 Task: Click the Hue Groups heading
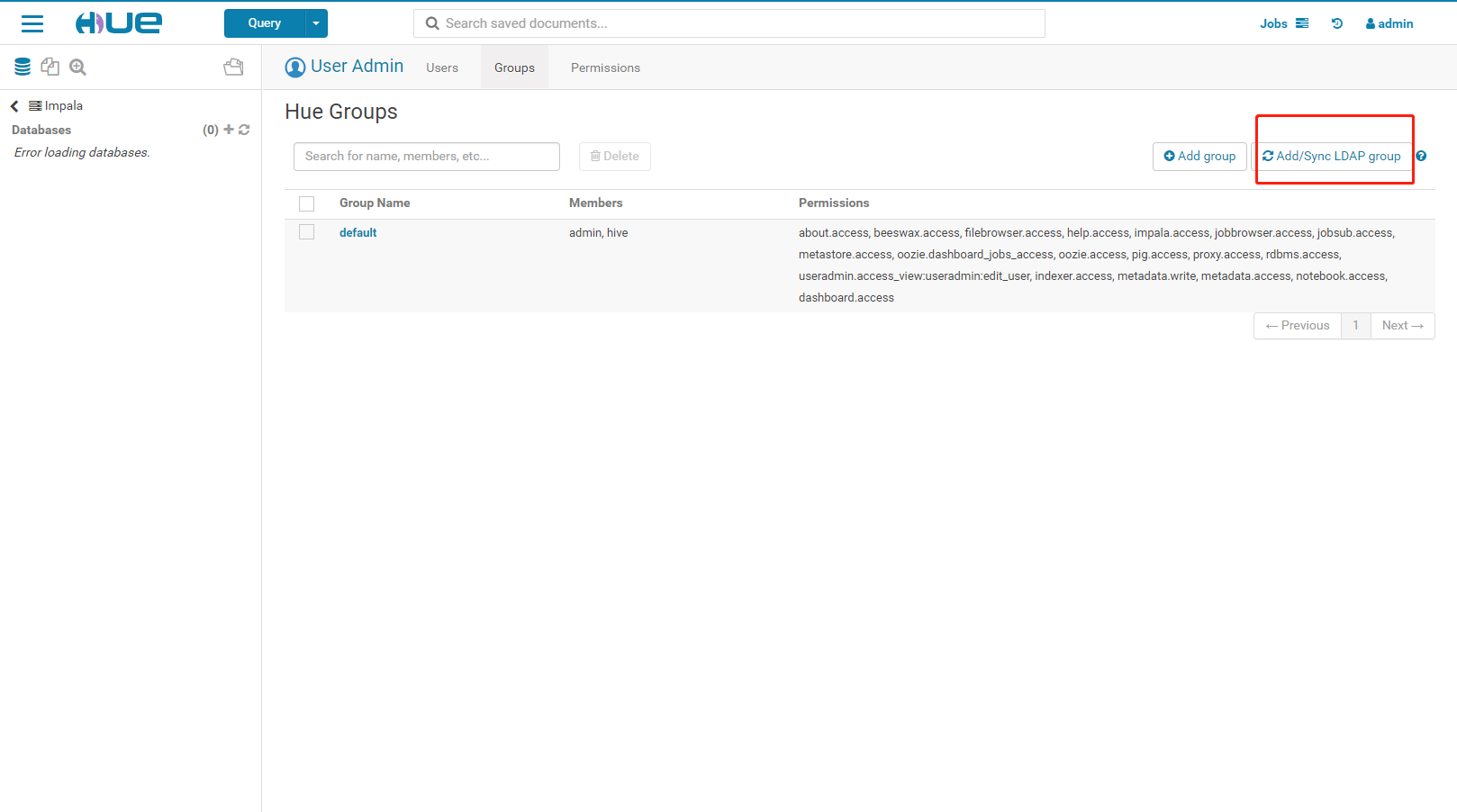coord(341,112)
